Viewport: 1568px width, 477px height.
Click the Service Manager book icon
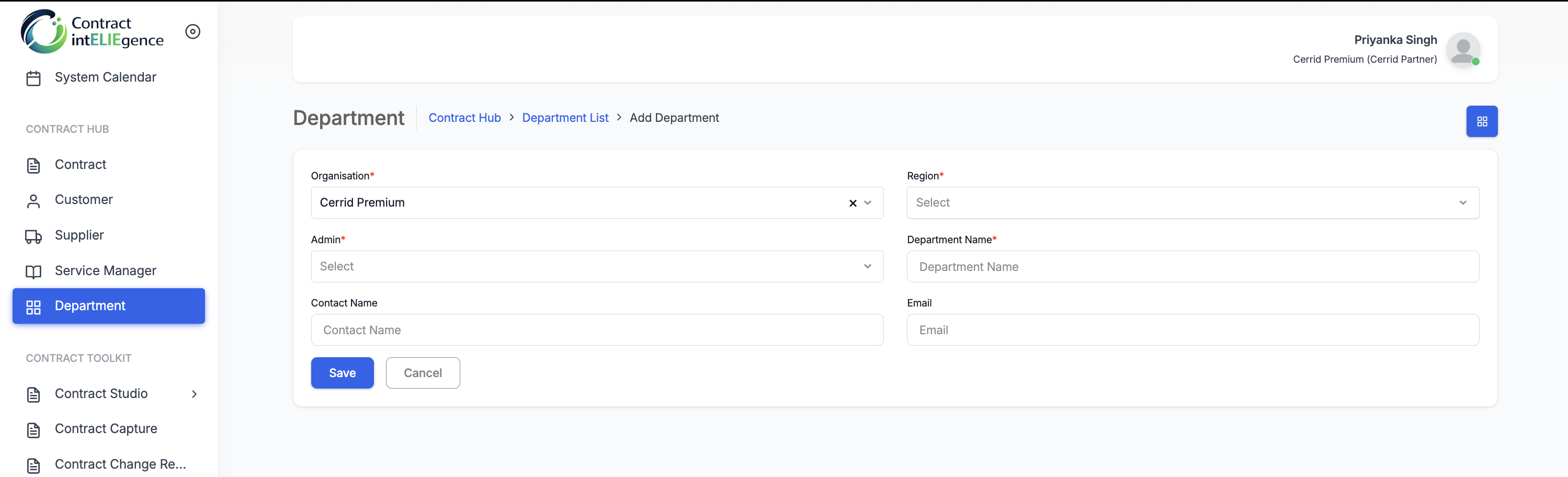pos(33,271)
